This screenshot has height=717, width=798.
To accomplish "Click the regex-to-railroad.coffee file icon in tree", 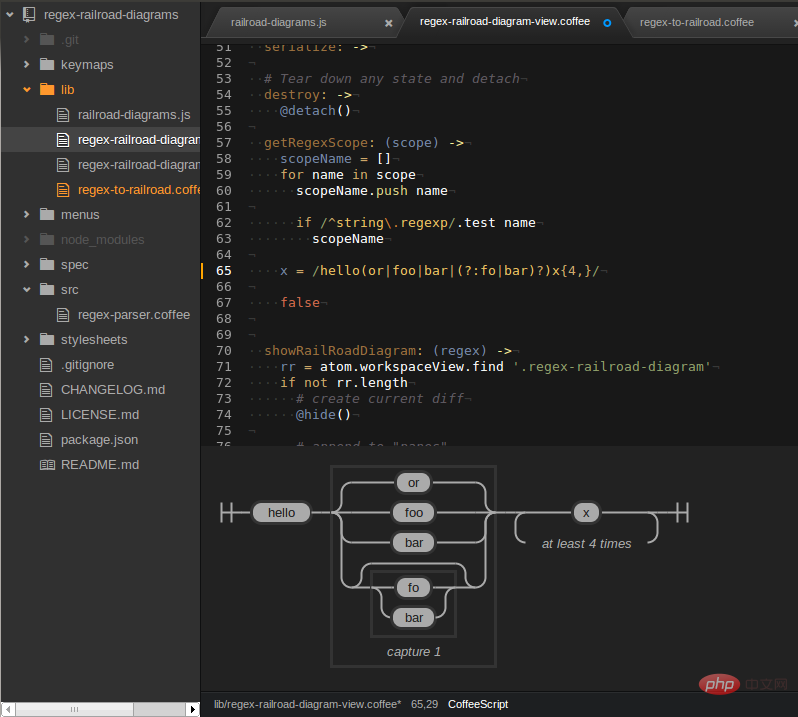I will pos(63,190).
